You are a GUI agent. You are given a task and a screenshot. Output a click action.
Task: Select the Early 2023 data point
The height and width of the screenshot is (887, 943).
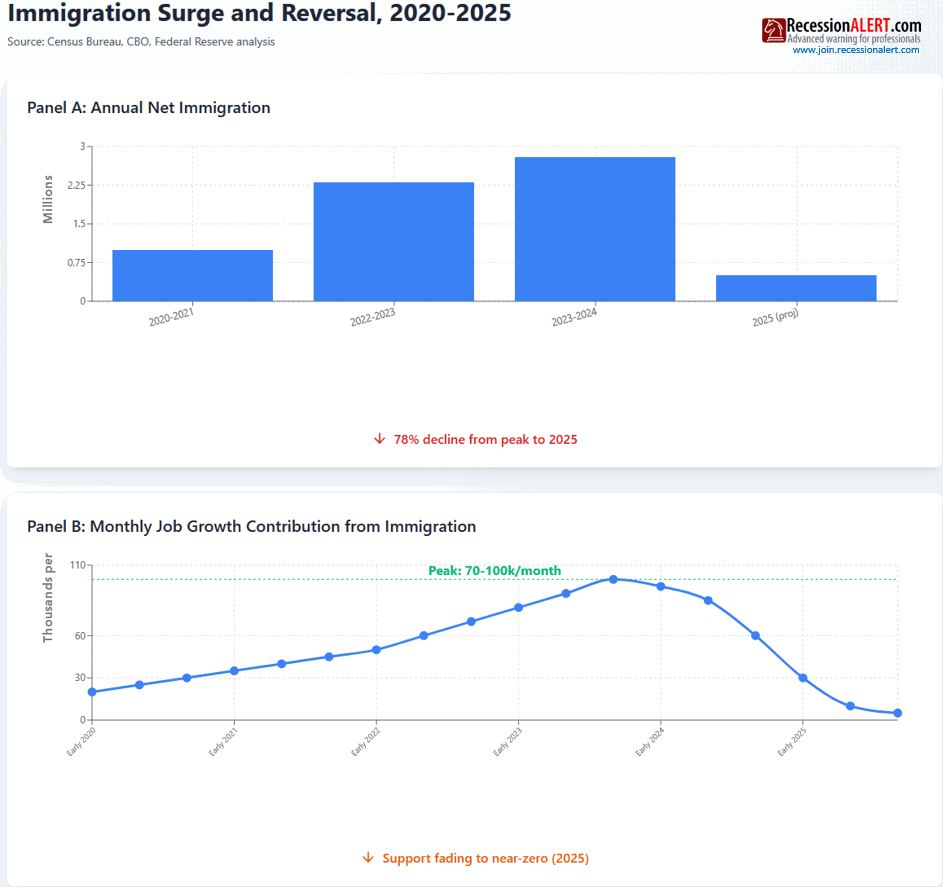click(518, 607)
